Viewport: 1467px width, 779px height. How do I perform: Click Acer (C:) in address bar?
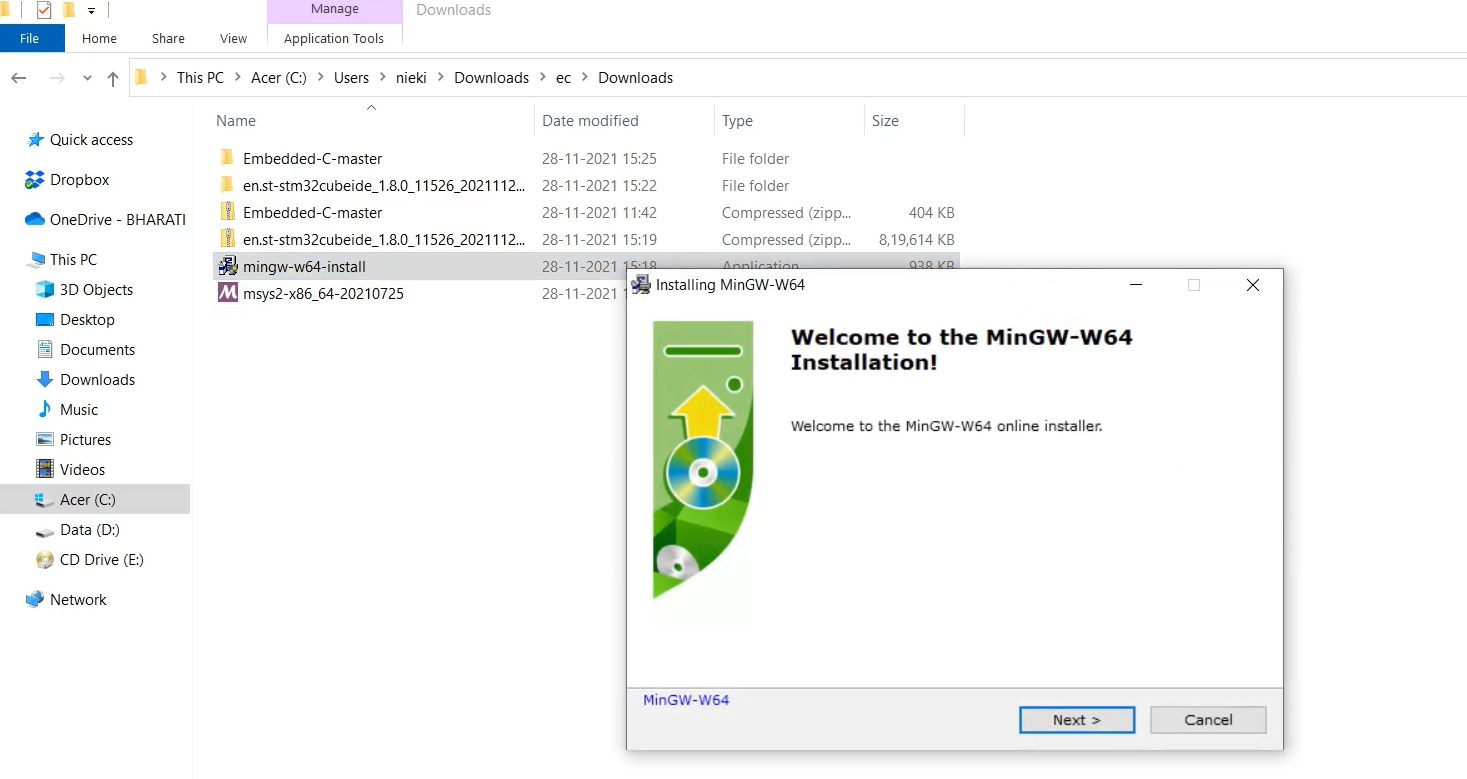pyautogui.click(x=279, y=78)
